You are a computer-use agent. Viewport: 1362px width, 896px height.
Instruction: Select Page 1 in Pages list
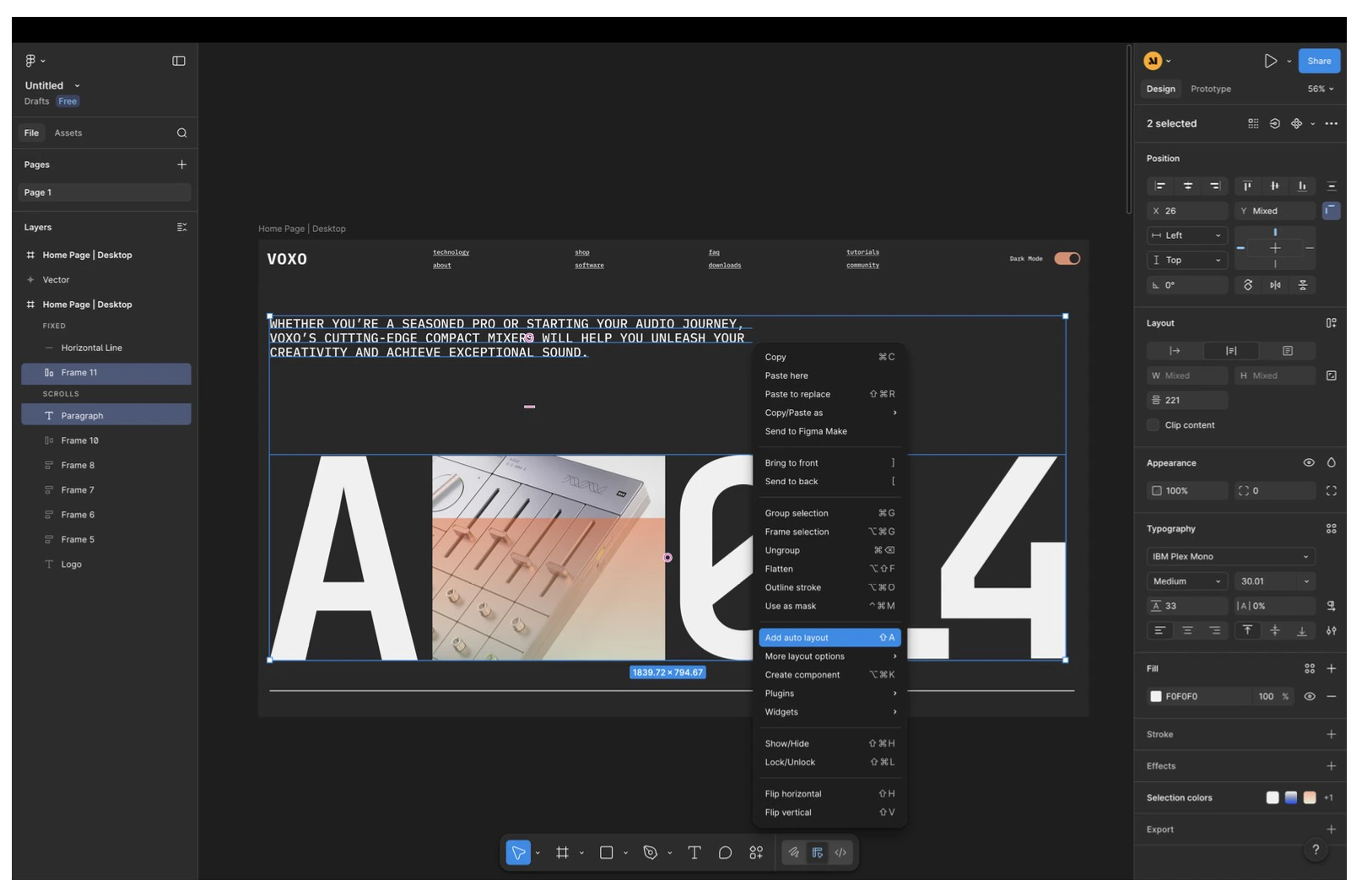[105, 192]
